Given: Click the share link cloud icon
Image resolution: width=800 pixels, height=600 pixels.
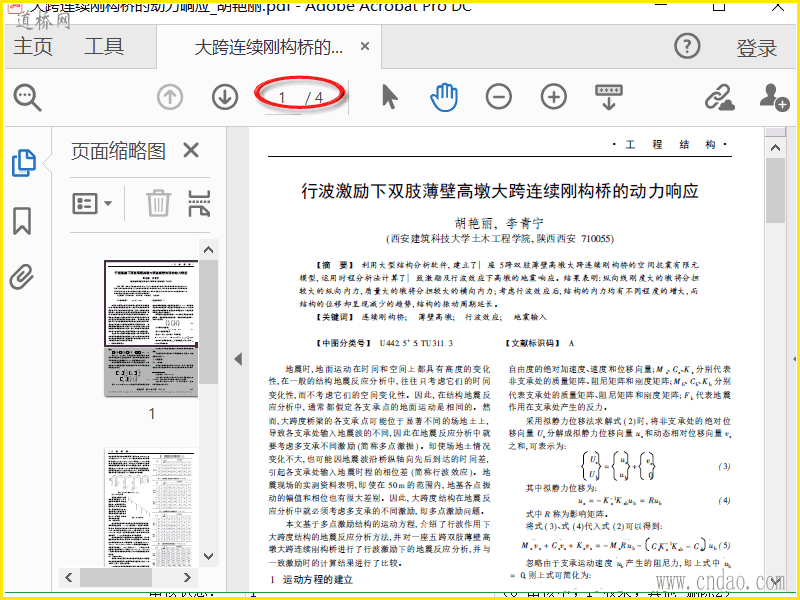Looking at the screenshot, I should 719,97.
